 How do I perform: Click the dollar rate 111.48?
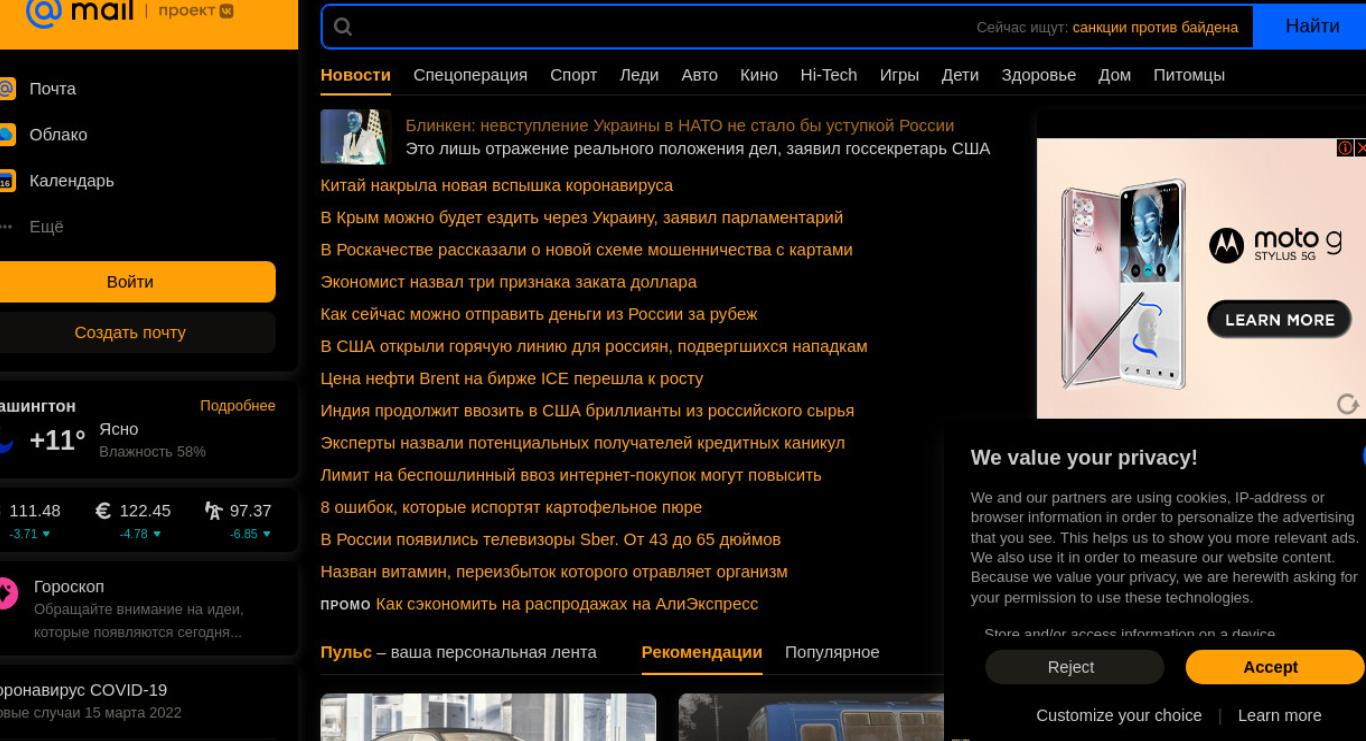tap(34, 511)
